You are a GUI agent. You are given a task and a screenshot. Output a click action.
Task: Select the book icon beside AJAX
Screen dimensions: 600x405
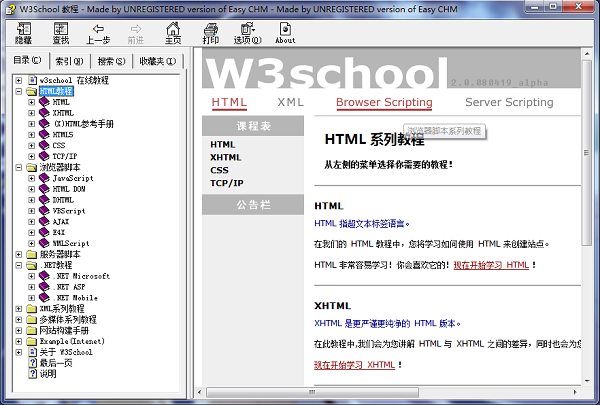(x=44, y=221)
